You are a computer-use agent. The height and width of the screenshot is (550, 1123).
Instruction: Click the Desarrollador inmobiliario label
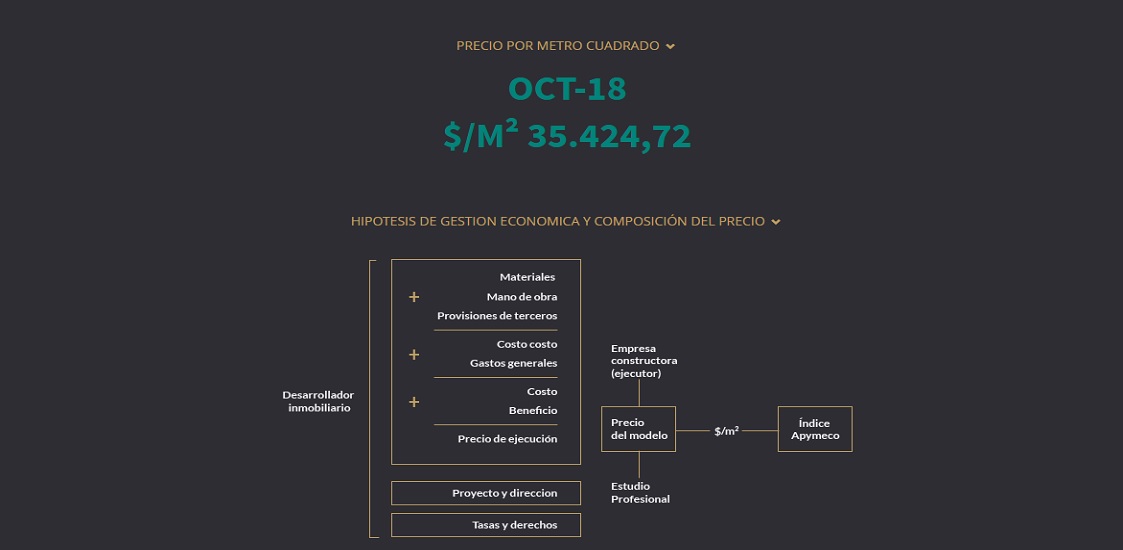tap(318, 401)
